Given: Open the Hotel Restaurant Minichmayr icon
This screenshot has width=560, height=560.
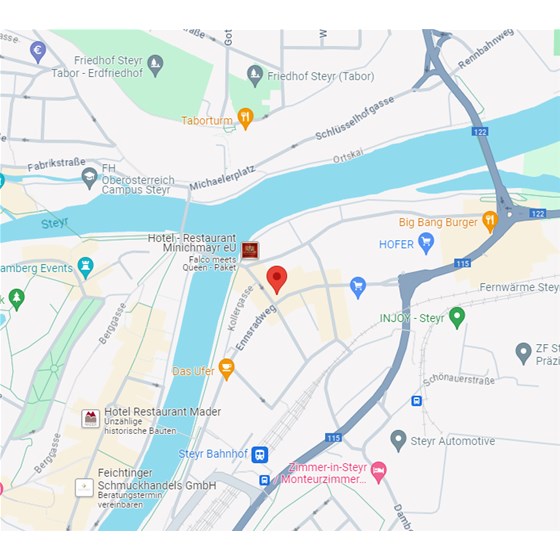Looking at the screenshot, I should tap(250, 250).
